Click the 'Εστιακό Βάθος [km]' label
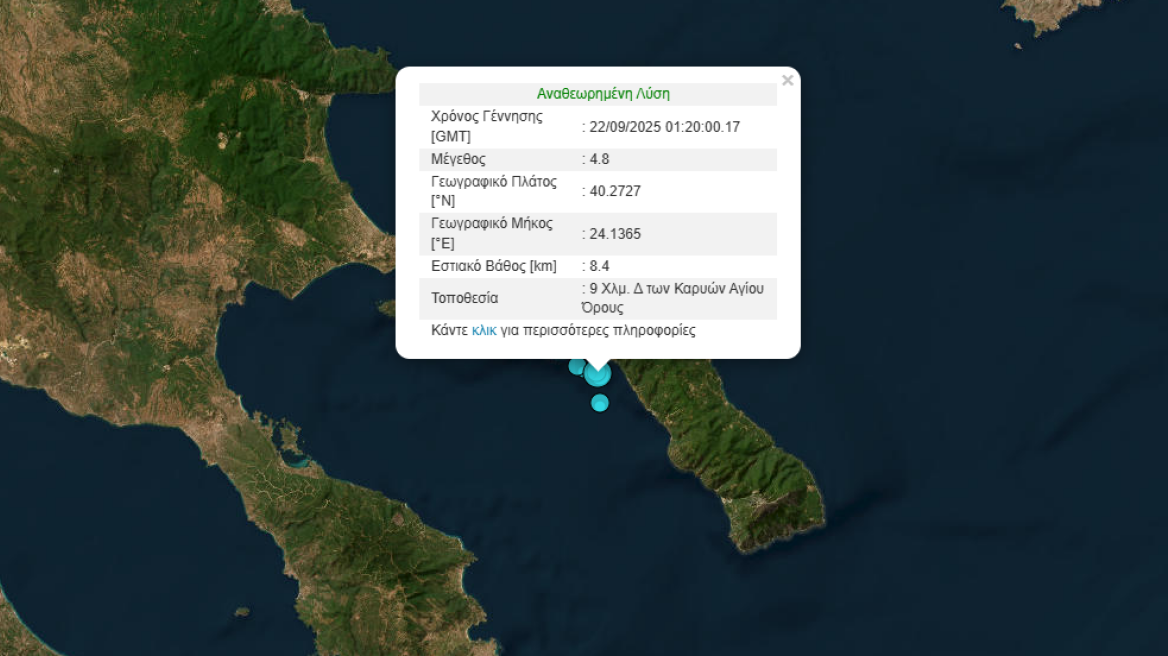This screenshot has height=656, width=1168. click(x=494, y=266)
